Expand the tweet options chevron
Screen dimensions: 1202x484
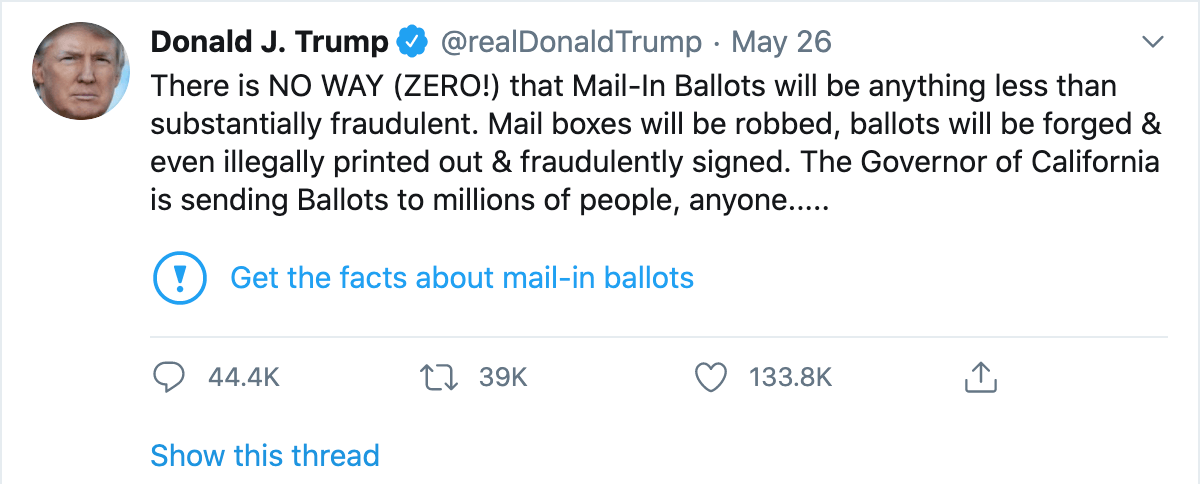[1153, 42]
